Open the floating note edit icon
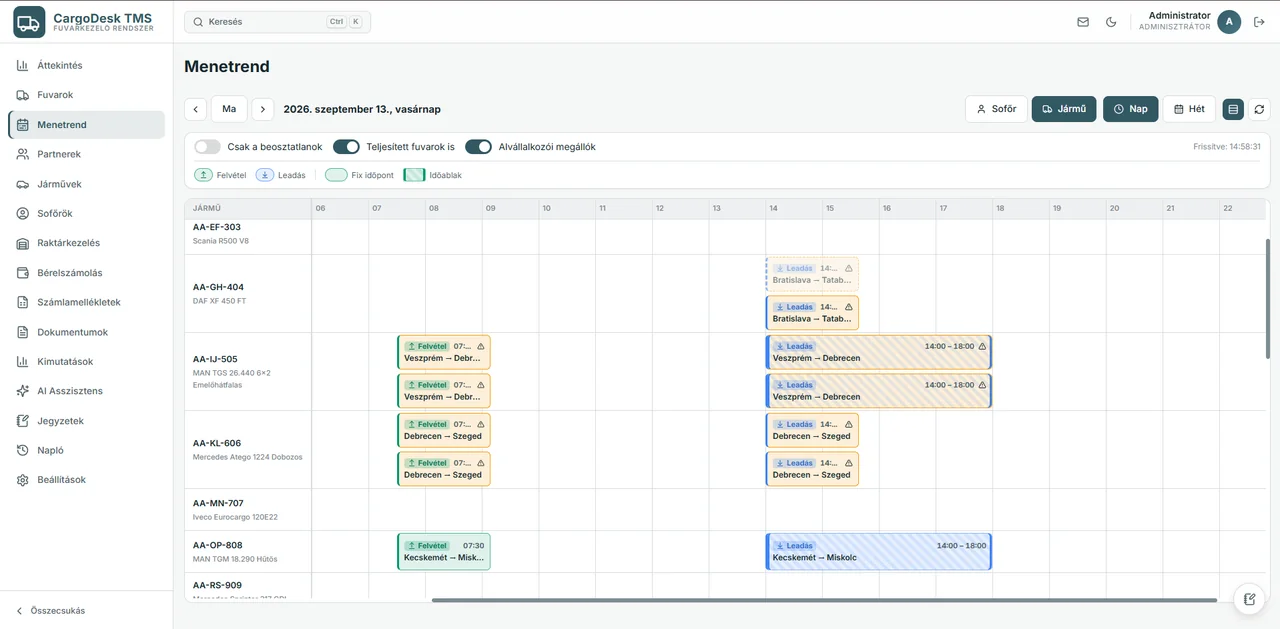Image resolution: width=1280 pixels, height=629 pixels. coord(1249,599)
